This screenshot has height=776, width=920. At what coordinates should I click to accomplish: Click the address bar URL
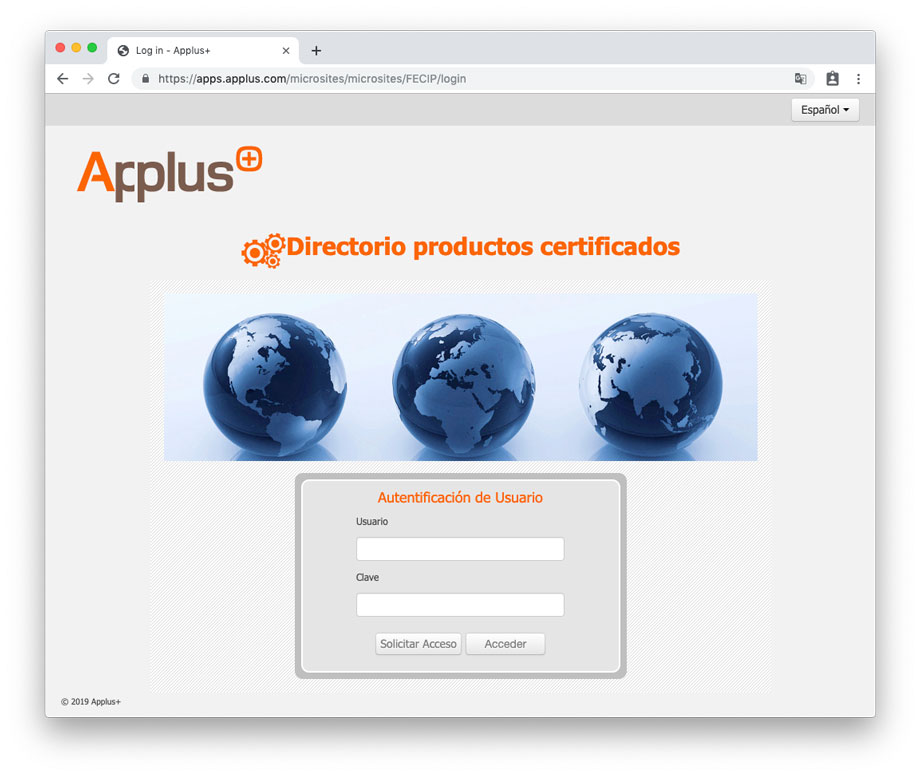point(312,79)
